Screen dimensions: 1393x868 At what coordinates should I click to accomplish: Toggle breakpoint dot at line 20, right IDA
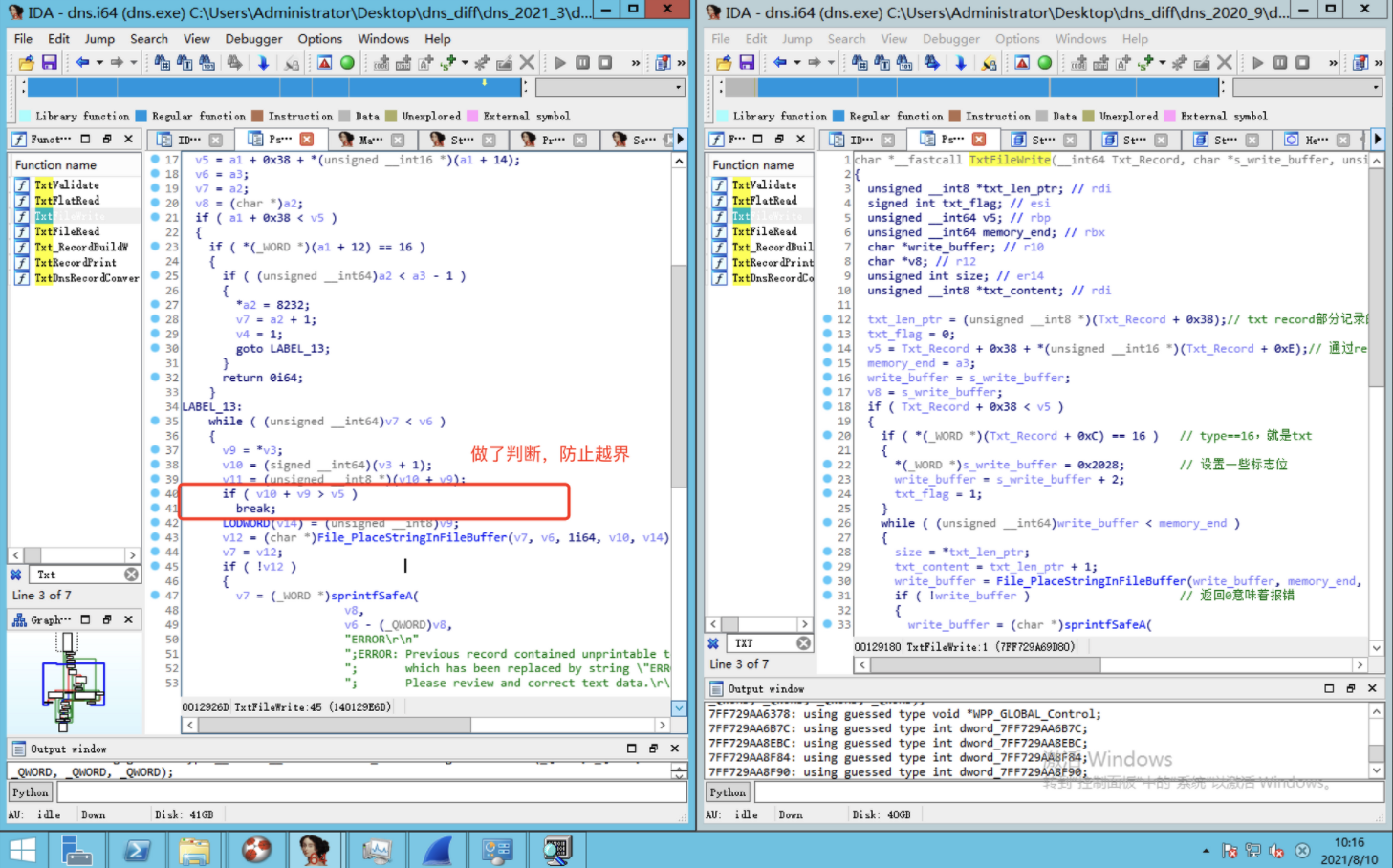(x=827, y=435)
